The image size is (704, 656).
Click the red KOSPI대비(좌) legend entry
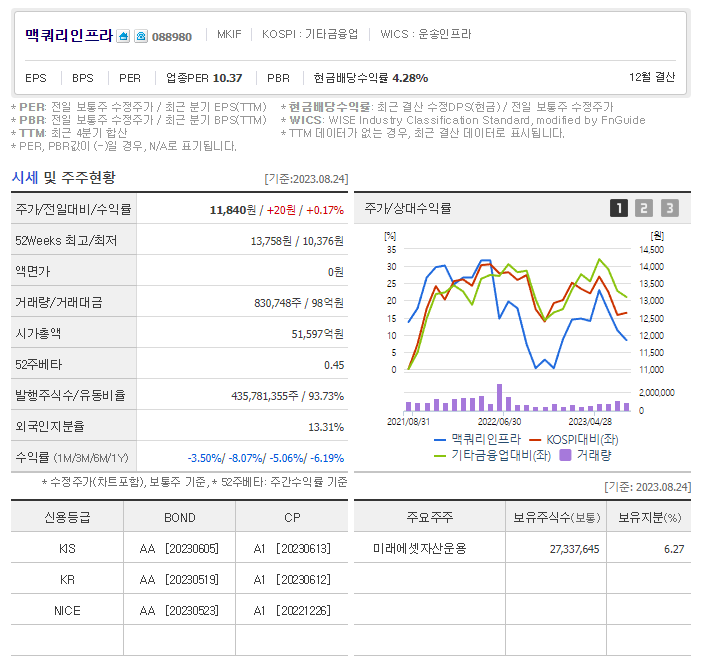574,439
